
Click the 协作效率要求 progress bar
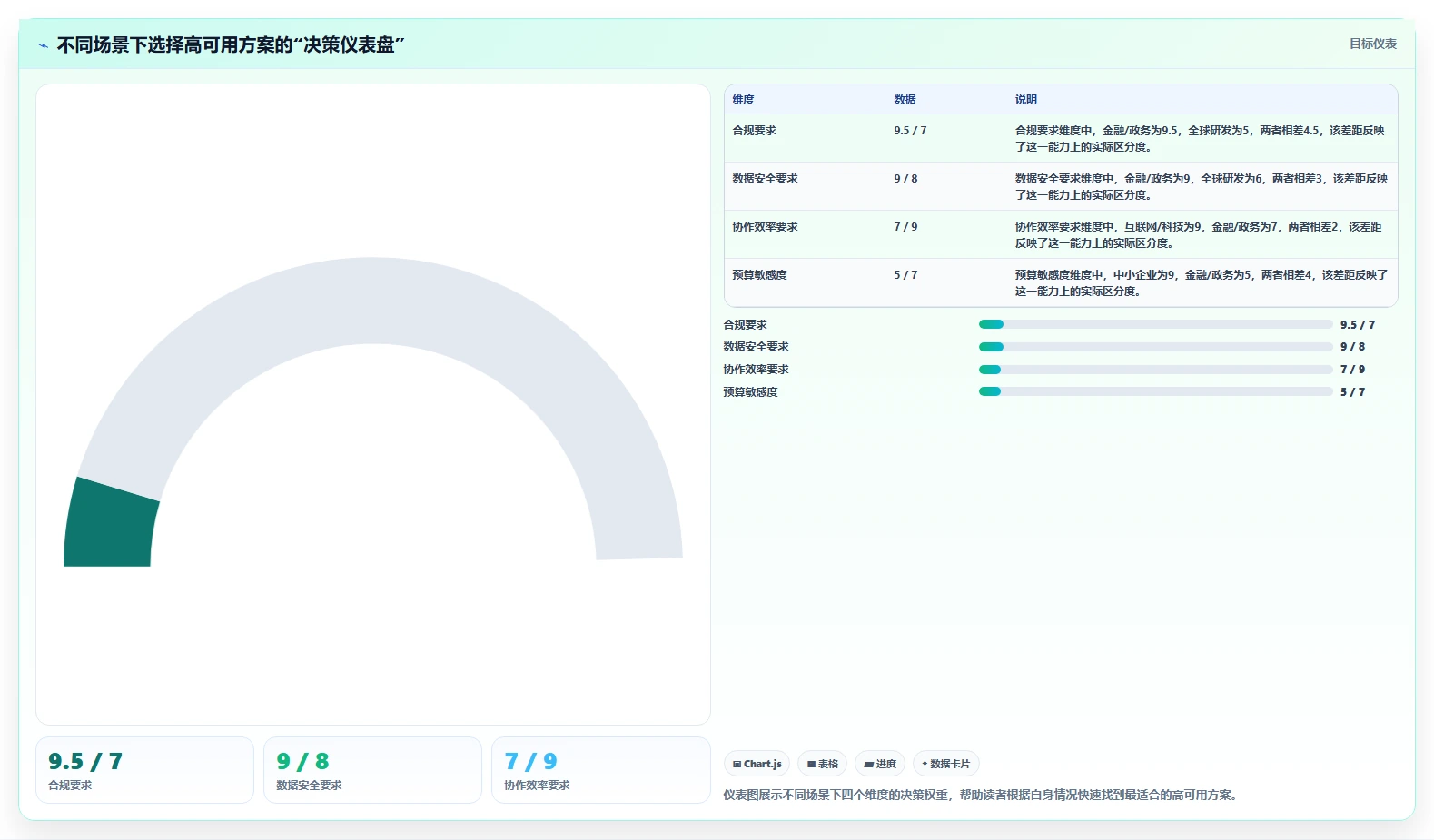click(1155, 370)
